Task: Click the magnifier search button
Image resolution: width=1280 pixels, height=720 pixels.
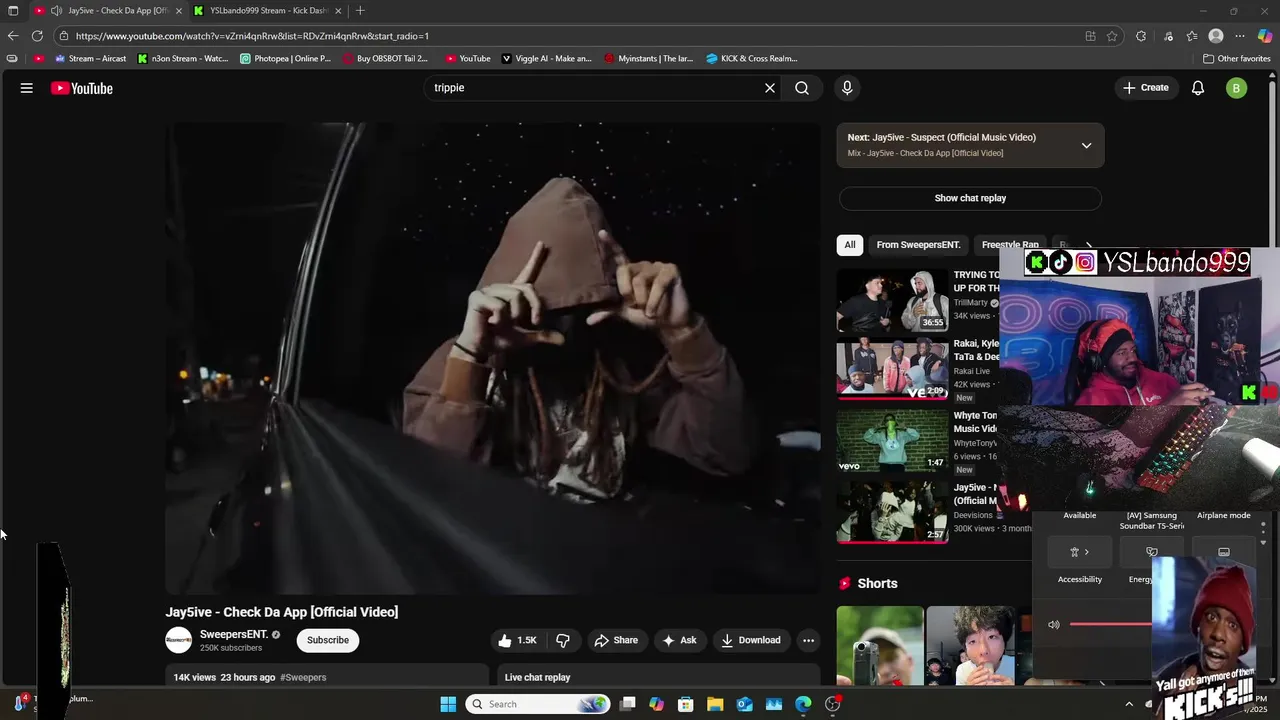Action: click(802, 88)
